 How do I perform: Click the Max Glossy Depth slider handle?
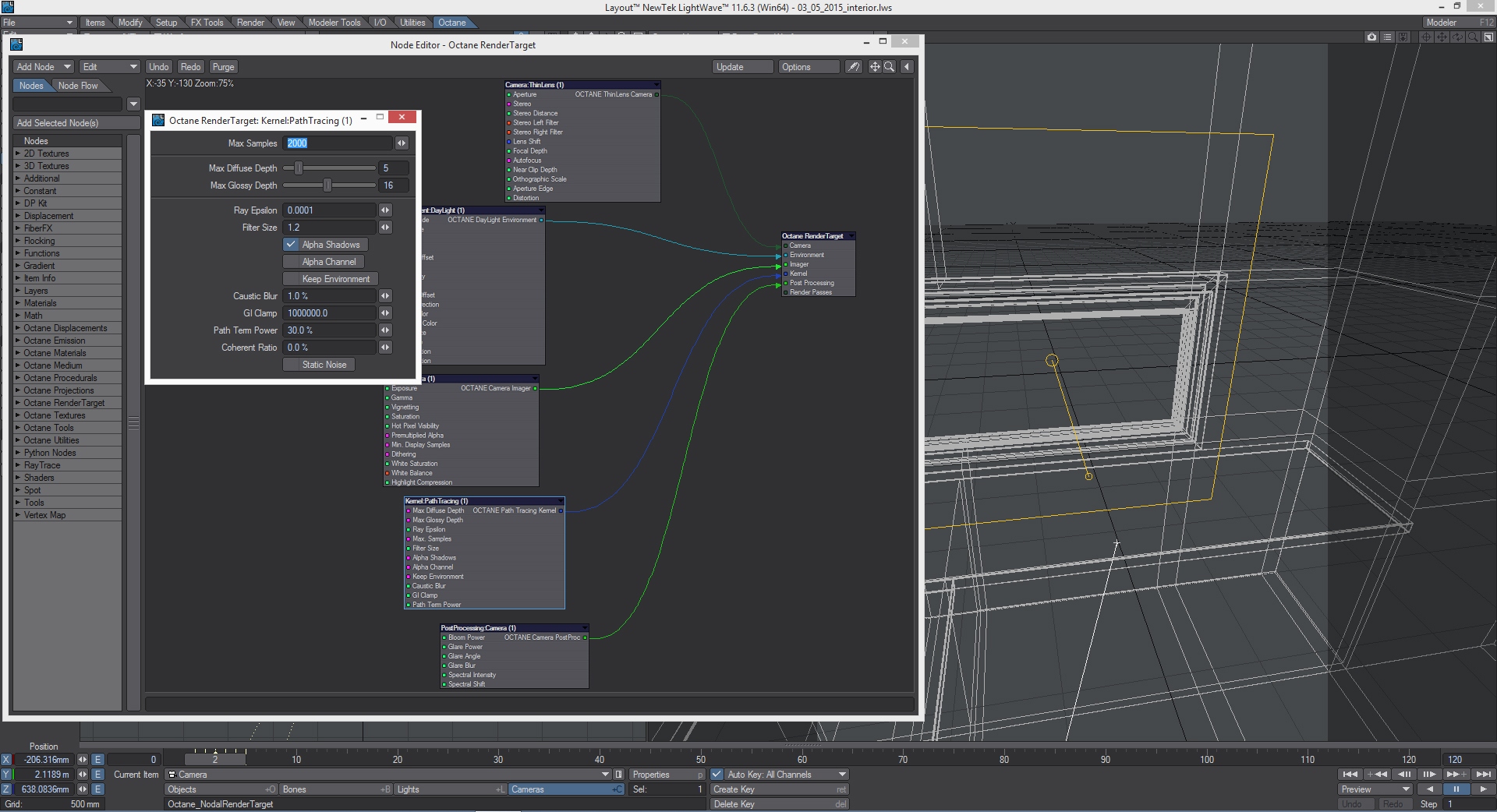[x=327, y=185]
